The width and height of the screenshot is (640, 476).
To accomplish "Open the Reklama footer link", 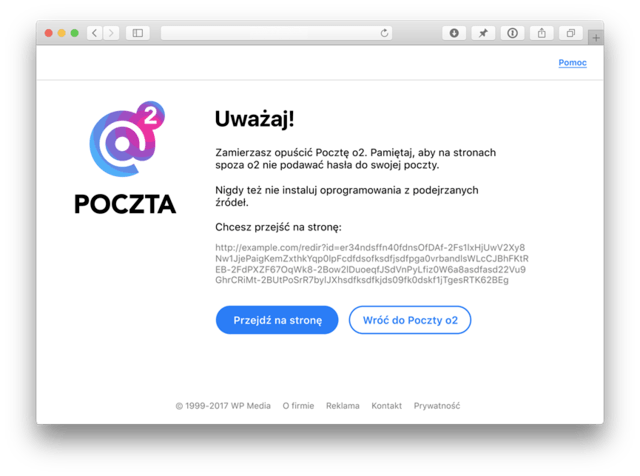I will tap(343, 406).
